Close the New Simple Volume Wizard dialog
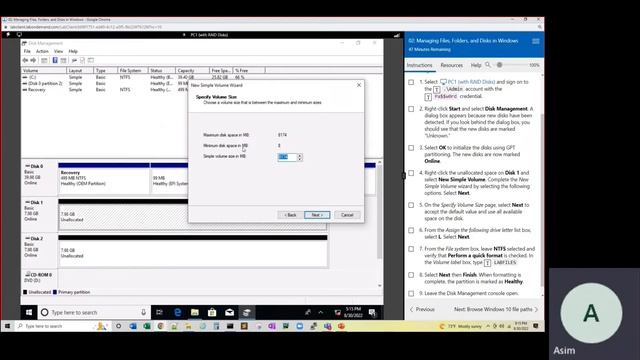The image size is (640, 360). point(359,85)
